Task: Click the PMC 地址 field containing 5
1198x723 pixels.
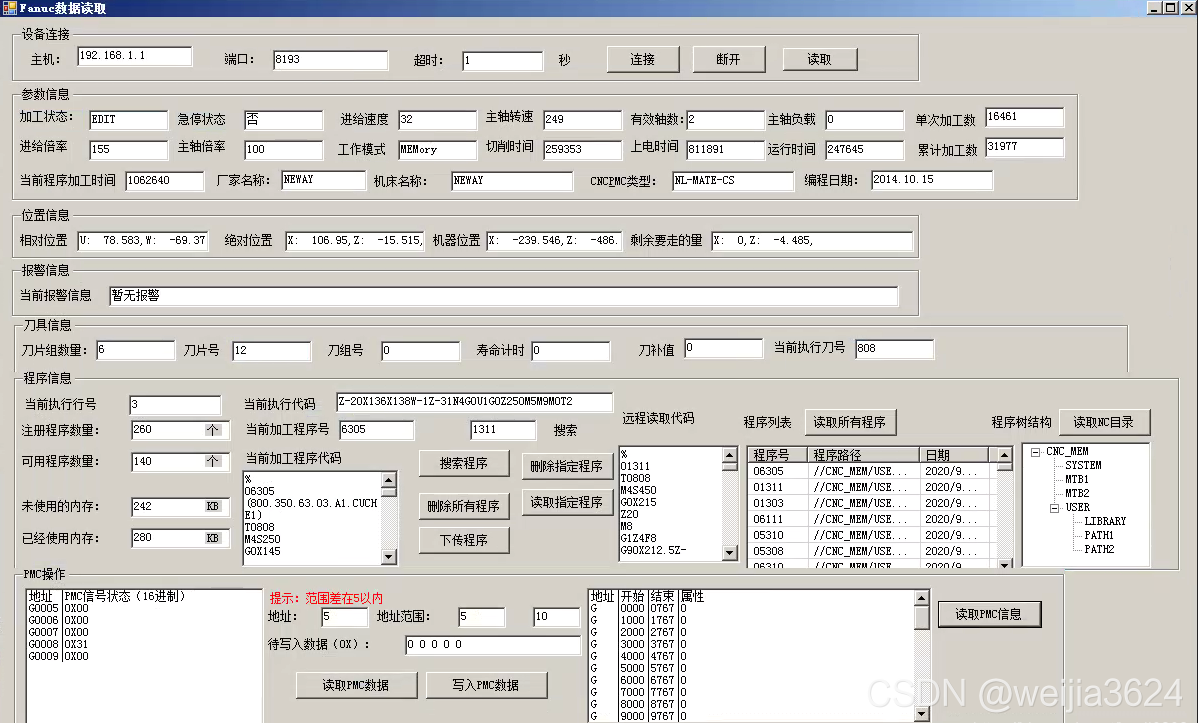Action: point(344,617)
